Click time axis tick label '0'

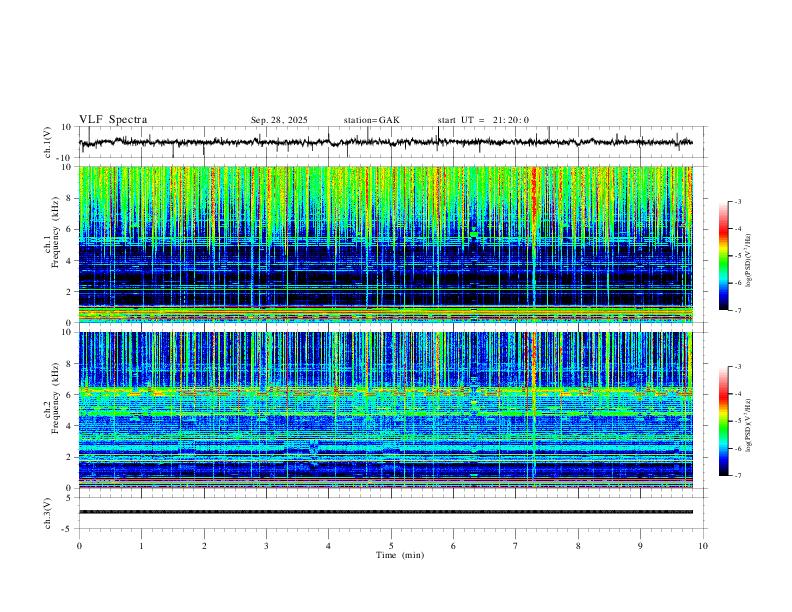click(x=79, y=546)
